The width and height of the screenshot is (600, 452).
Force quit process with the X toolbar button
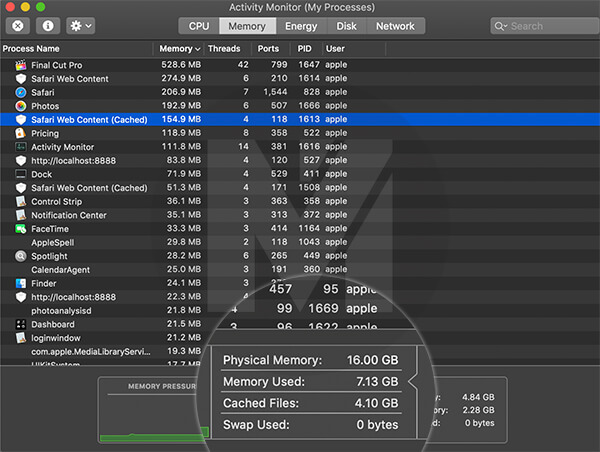[18, 26]
